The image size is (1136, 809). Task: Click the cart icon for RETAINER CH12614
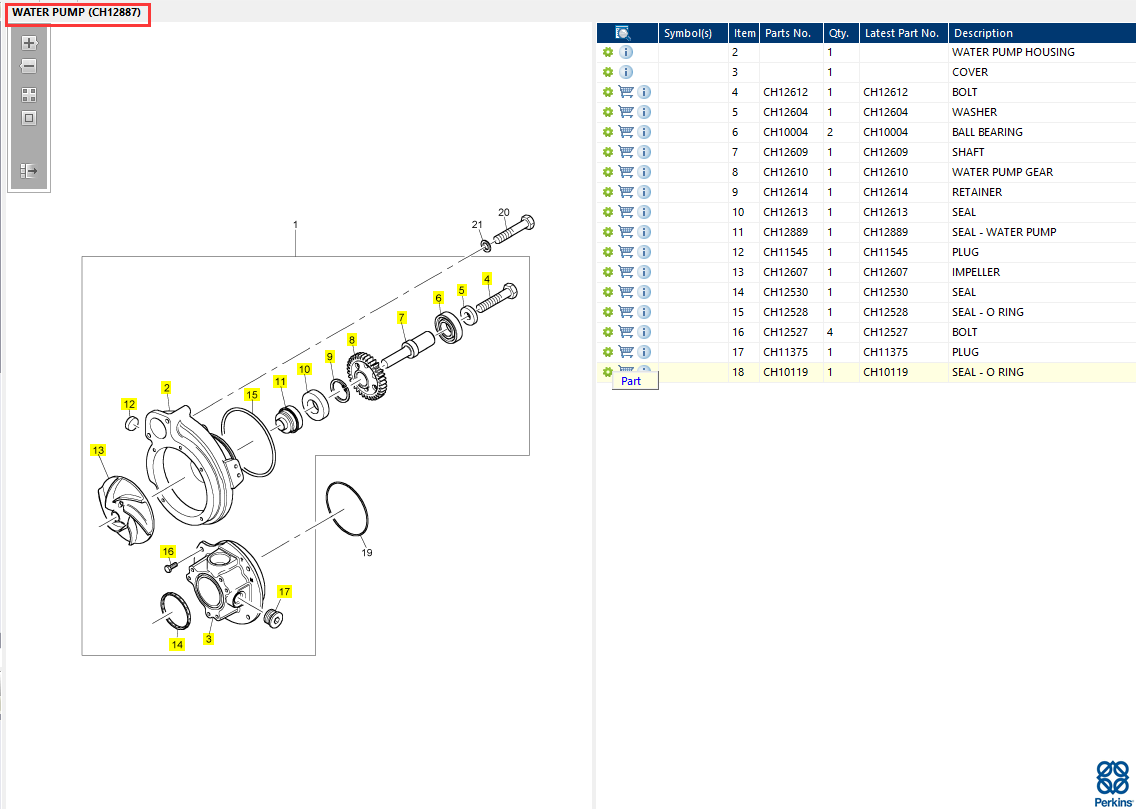point(627,192)
